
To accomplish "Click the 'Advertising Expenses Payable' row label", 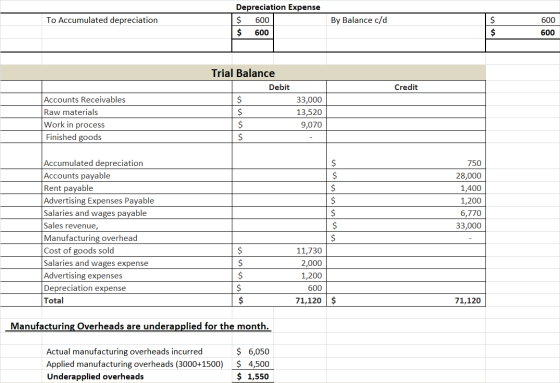I will [x=99, y=201].
